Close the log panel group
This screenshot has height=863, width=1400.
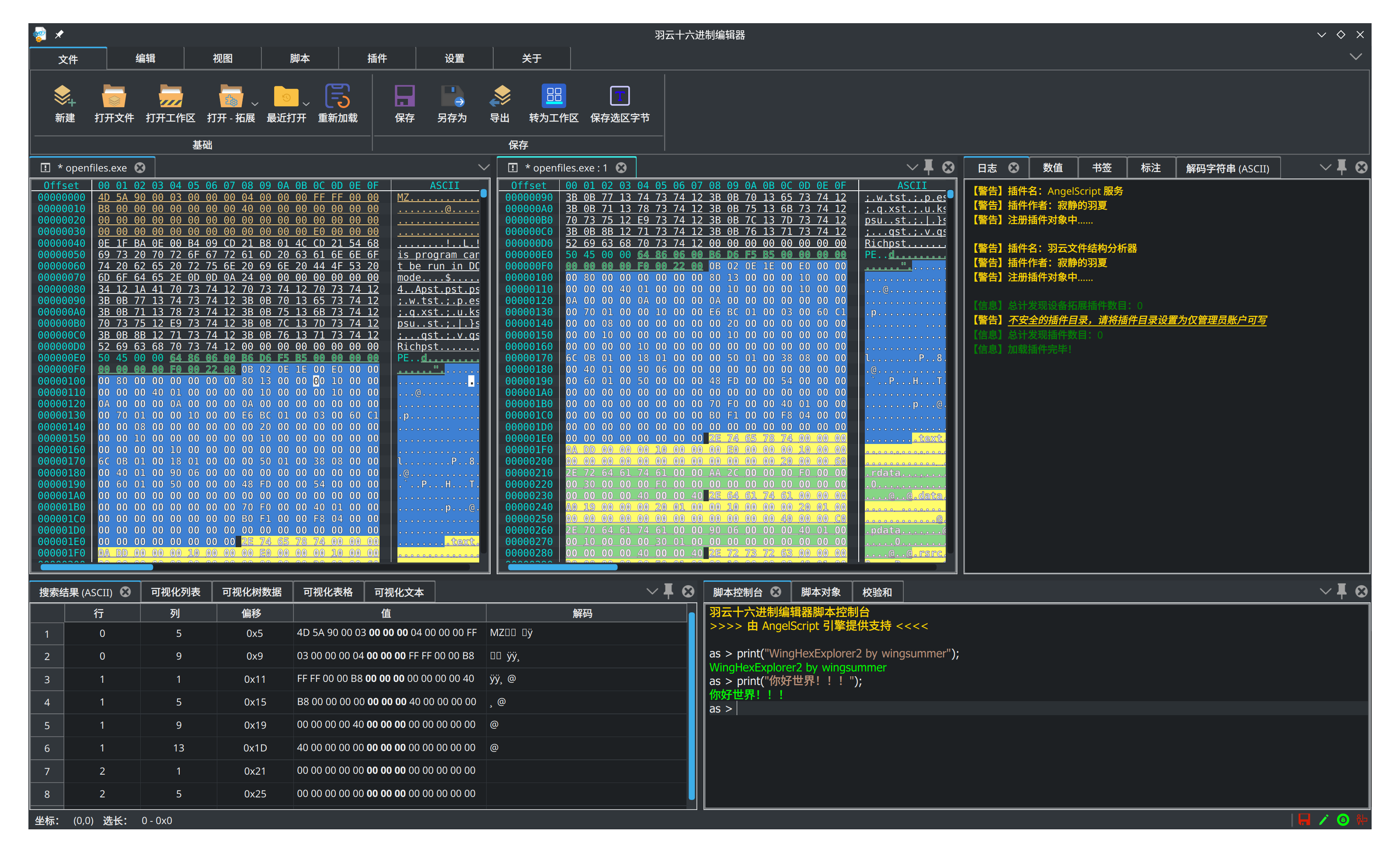click(1361, 167)
